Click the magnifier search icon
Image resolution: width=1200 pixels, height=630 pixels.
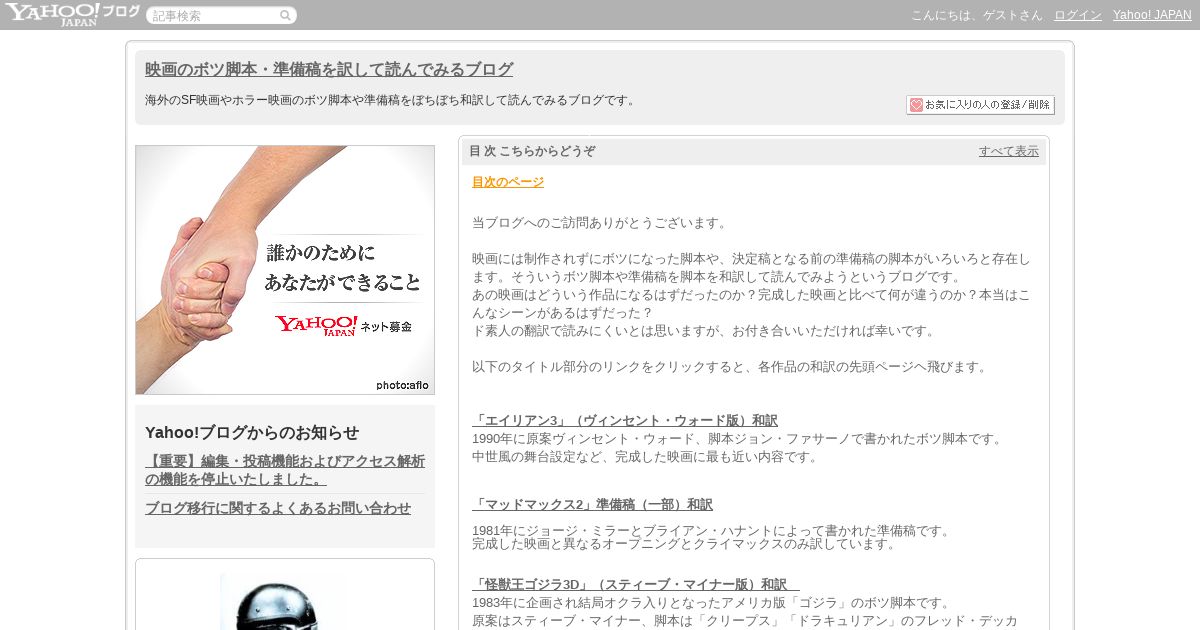coord(286,15)
